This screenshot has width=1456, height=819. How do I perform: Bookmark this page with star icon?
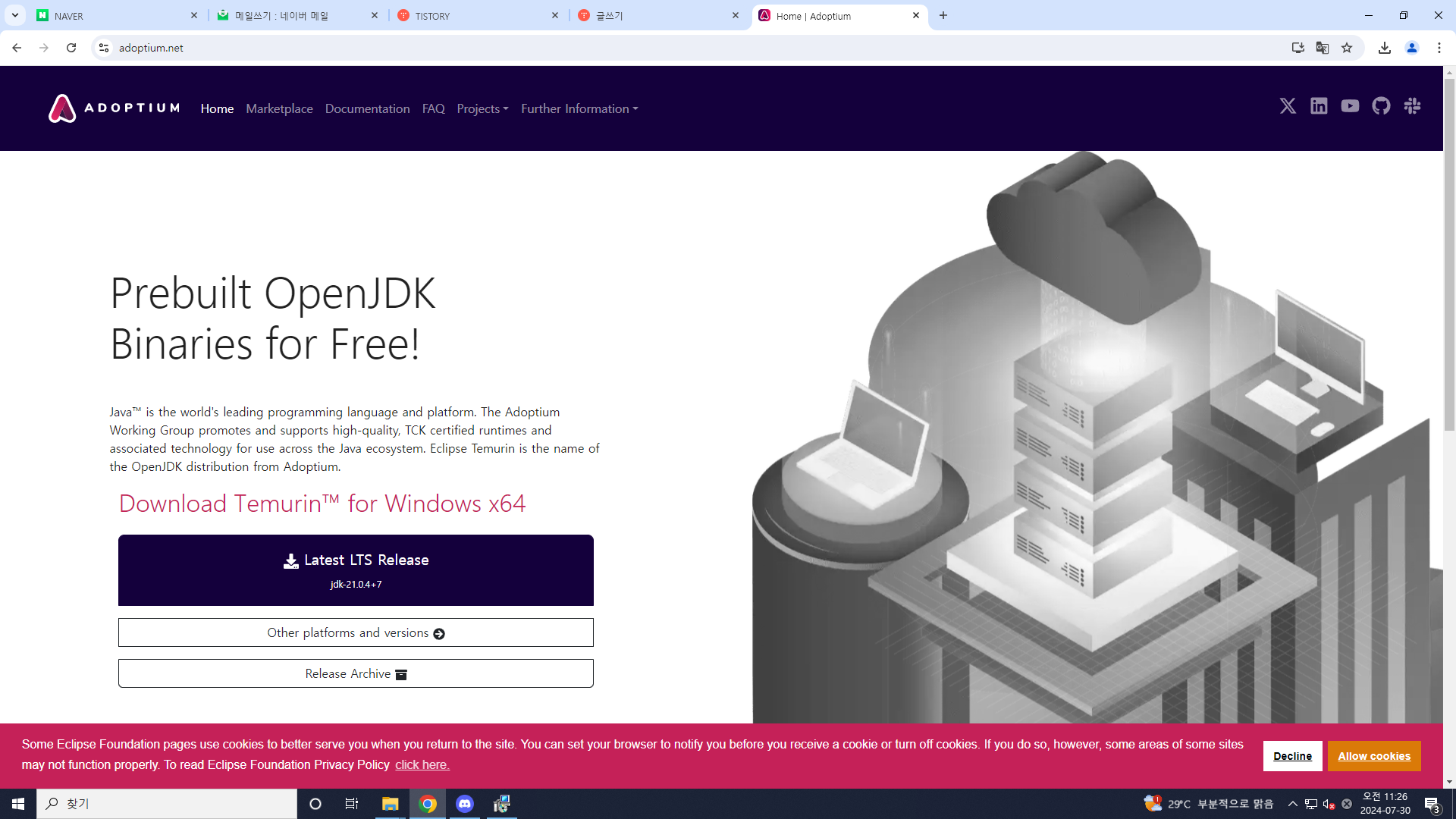1347,48
